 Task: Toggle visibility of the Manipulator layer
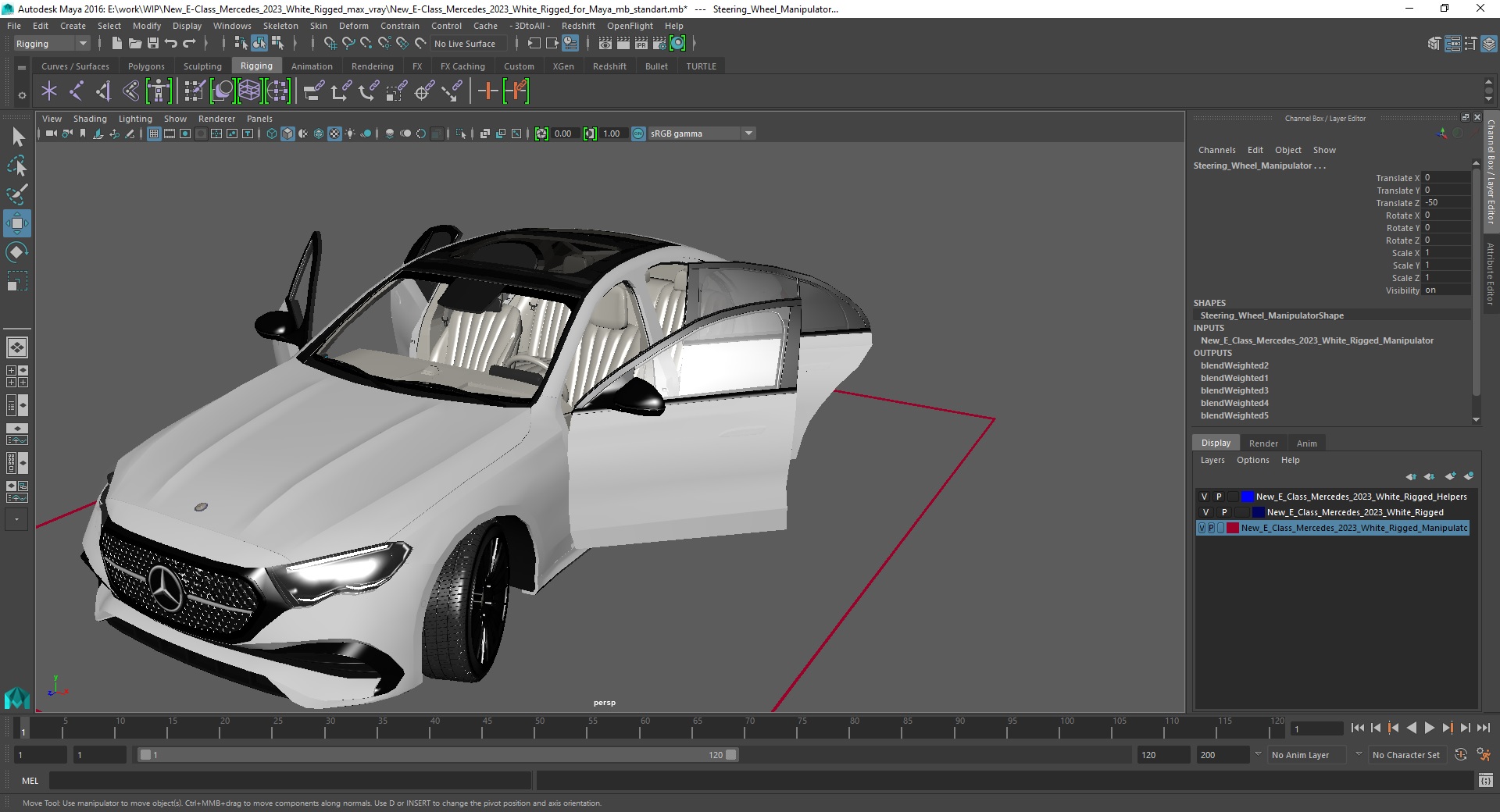pos(1202,528)
